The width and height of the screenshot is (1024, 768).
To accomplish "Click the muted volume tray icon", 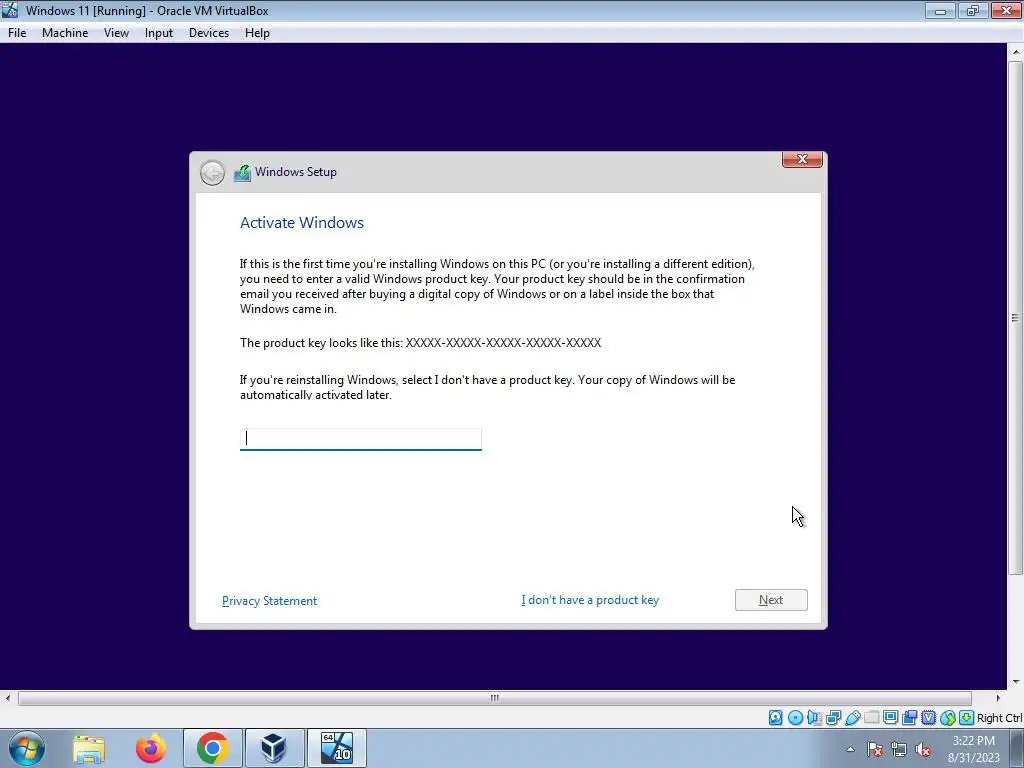I will coord(923,749).
